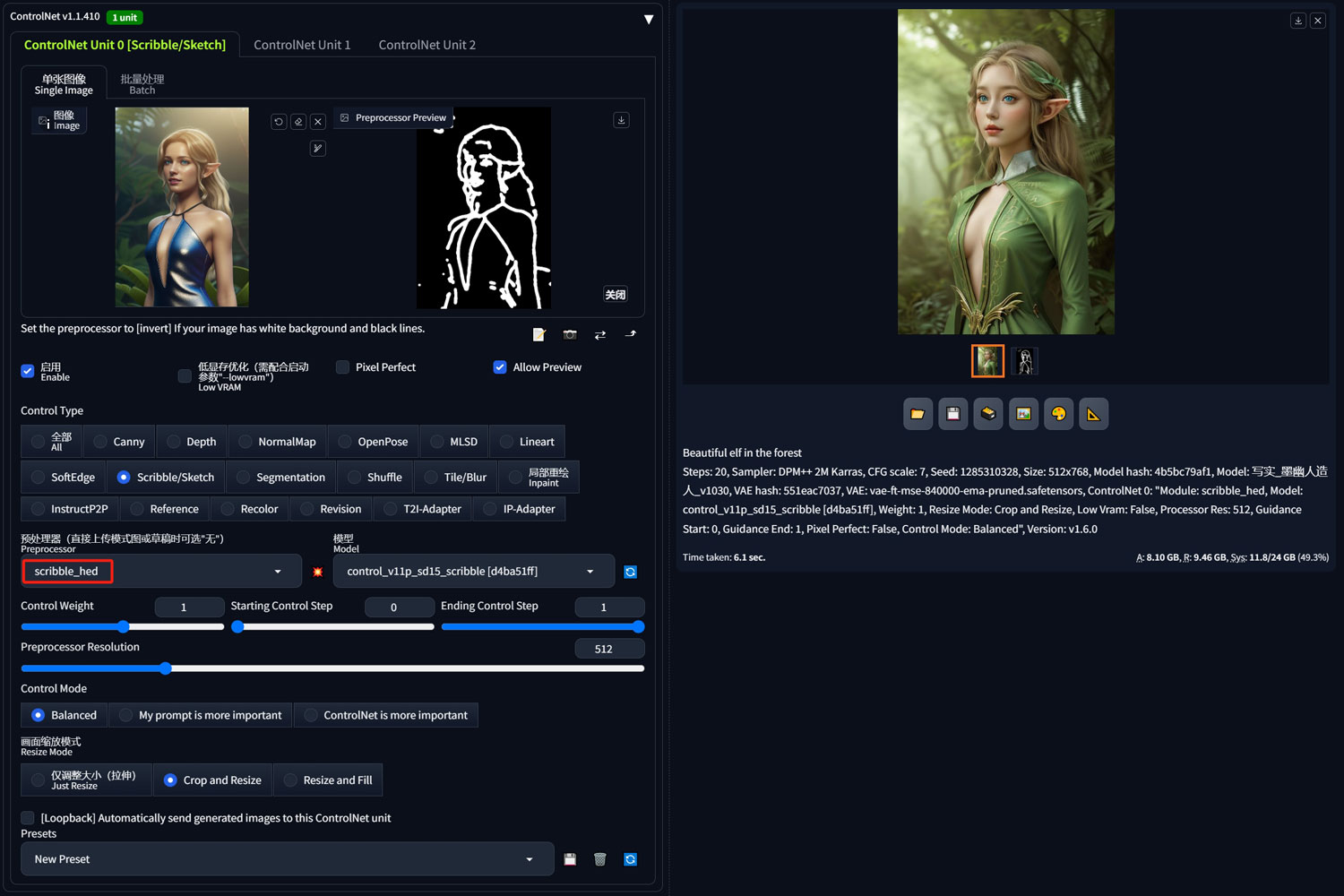1344x896 pixels.
Task: Toggle the Pixel Perfect checkbox
Action: [342, 367]
